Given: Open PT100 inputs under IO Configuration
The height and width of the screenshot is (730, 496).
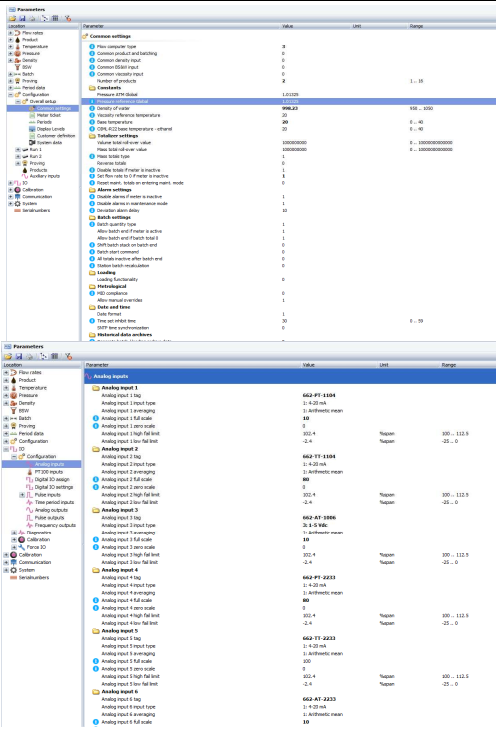Looking at the screenshot, I should pos(48,472).
